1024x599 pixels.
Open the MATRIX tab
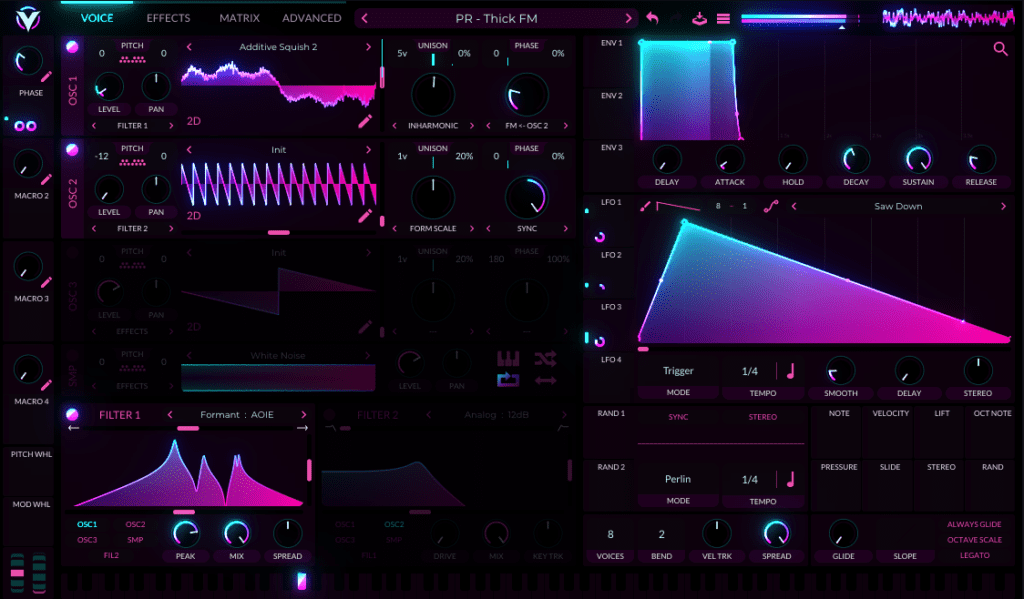point(239,18)
